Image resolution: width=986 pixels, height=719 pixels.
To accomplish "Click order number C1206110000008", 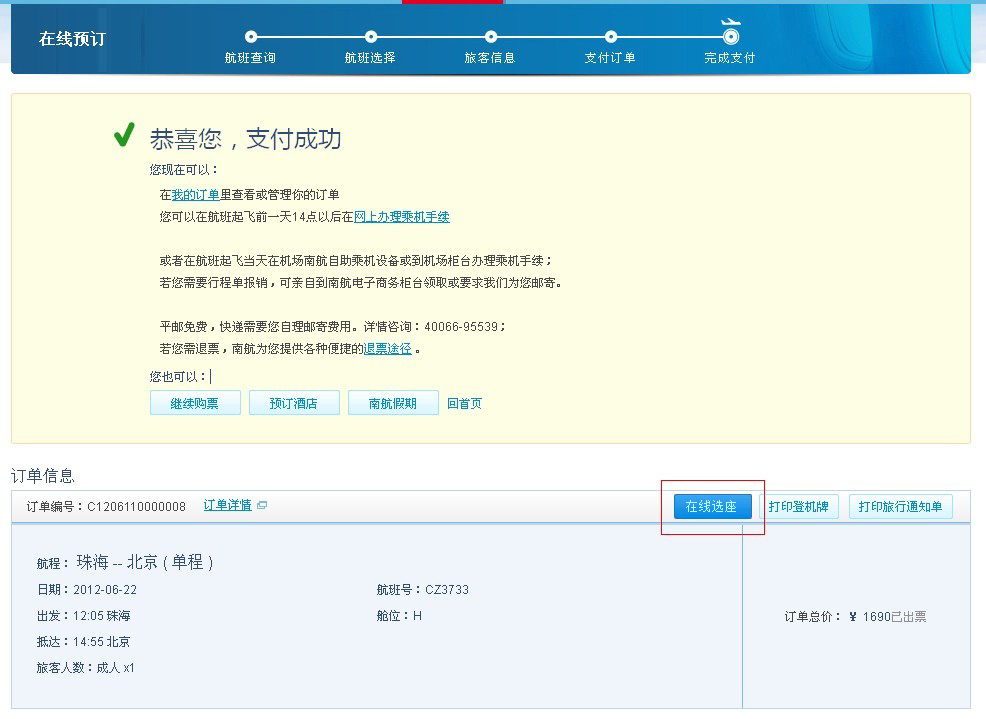I will pyautogui.click(x=136, y=507).
